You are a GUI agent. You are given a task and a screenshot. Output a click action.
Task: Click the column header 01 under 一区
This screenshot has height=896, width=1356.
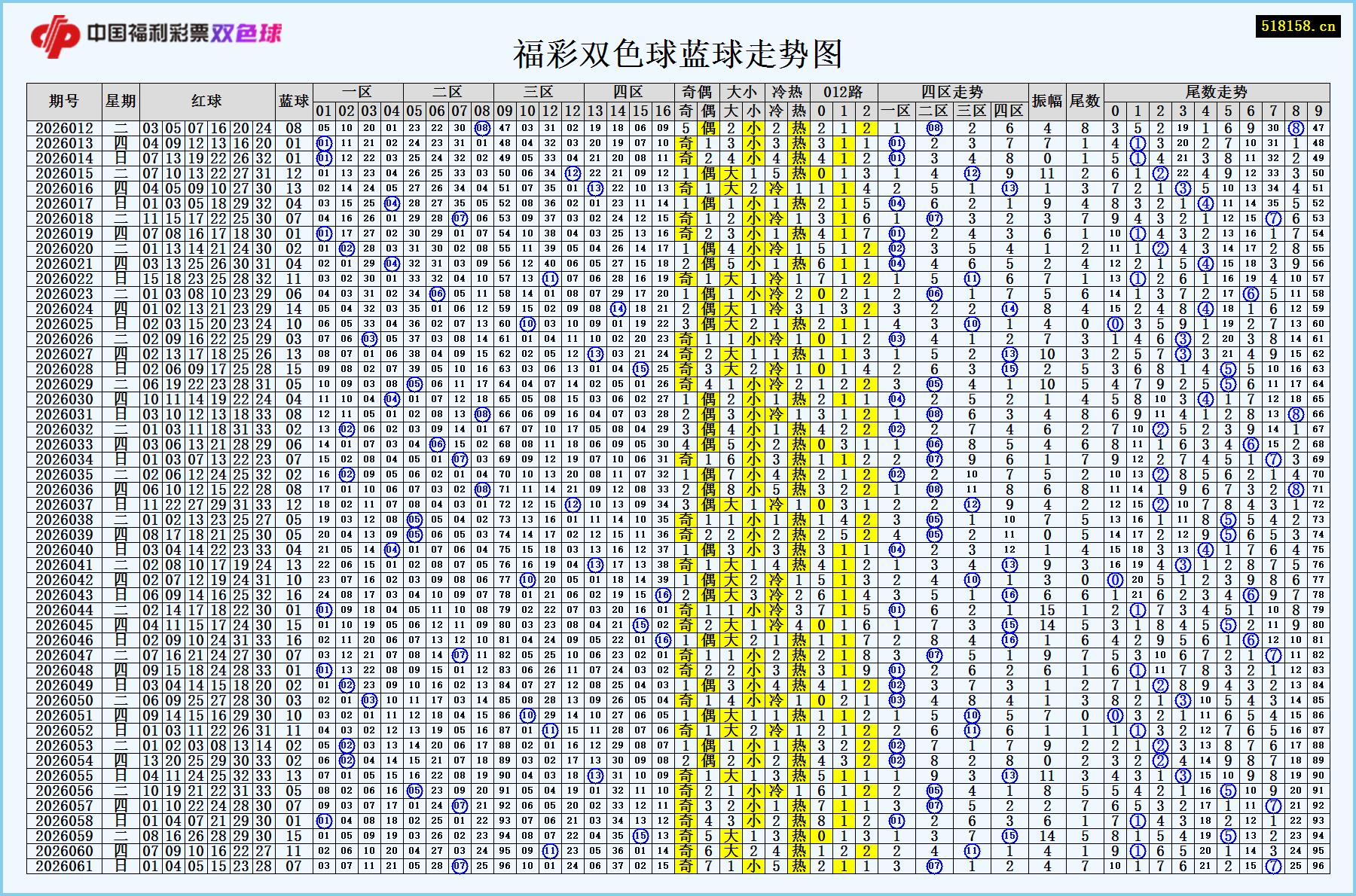(x=324, y=111)
